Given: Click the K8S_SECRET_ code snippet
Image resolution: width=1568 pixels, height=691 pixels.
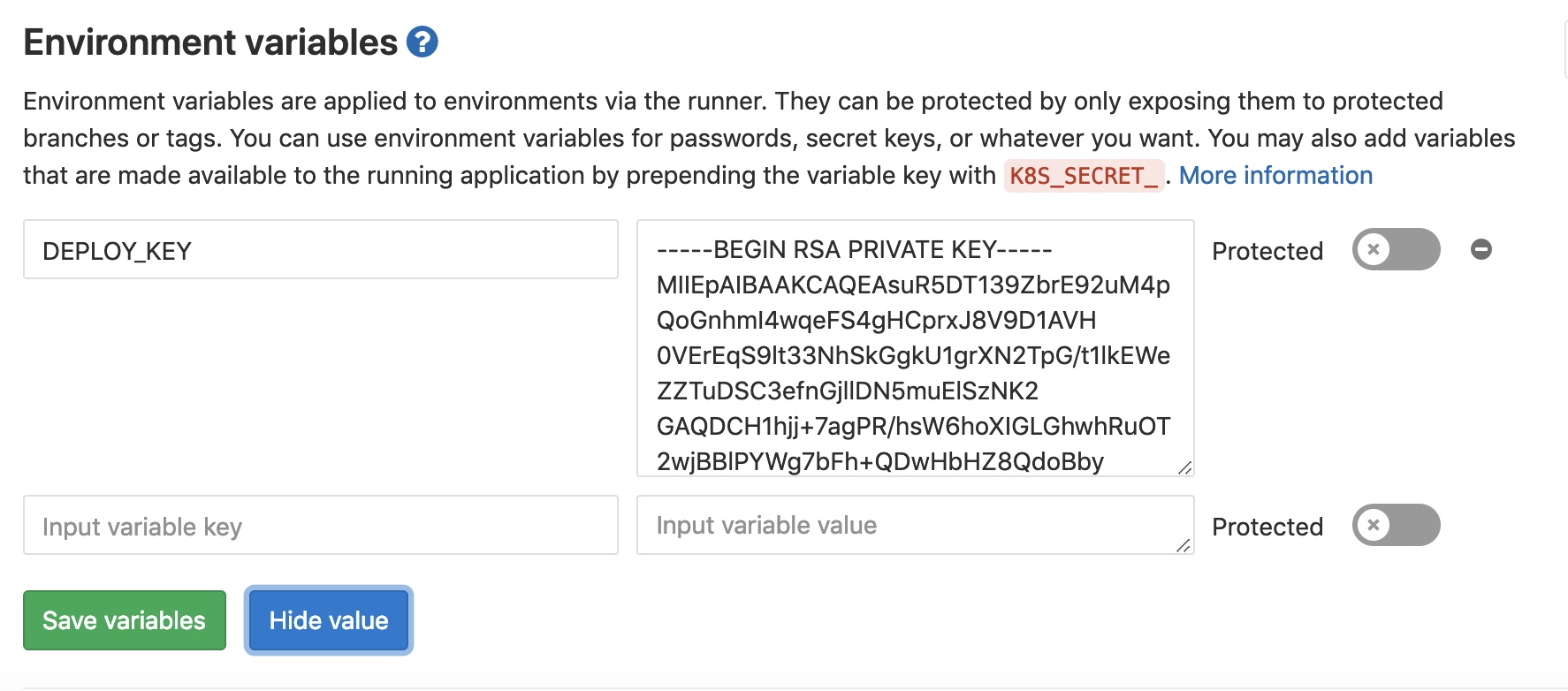Looking at the screenshot, I should [1084, 176].
